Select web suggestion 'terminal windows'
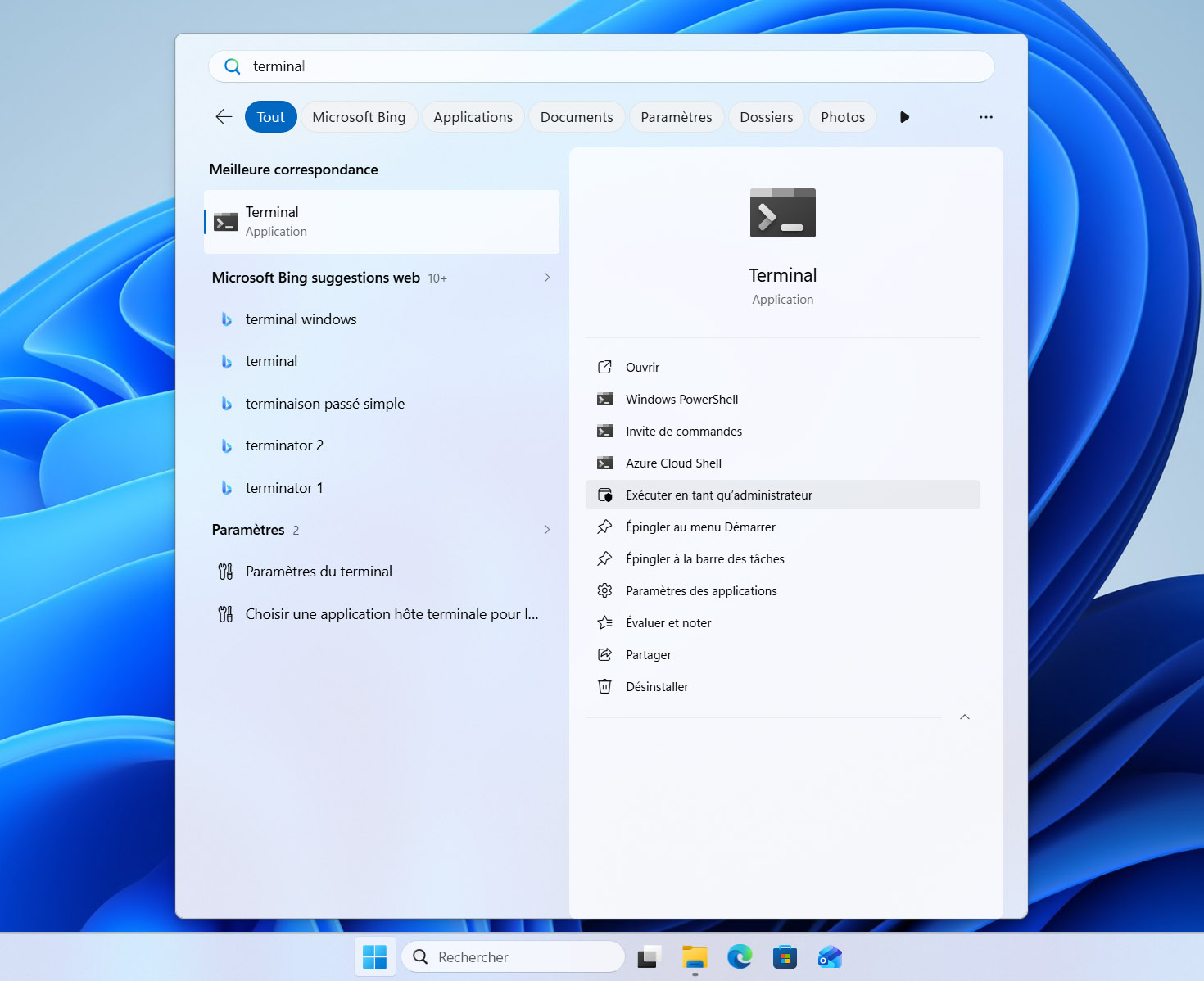Screen dimensions: 1204x981 pos(382,319)
